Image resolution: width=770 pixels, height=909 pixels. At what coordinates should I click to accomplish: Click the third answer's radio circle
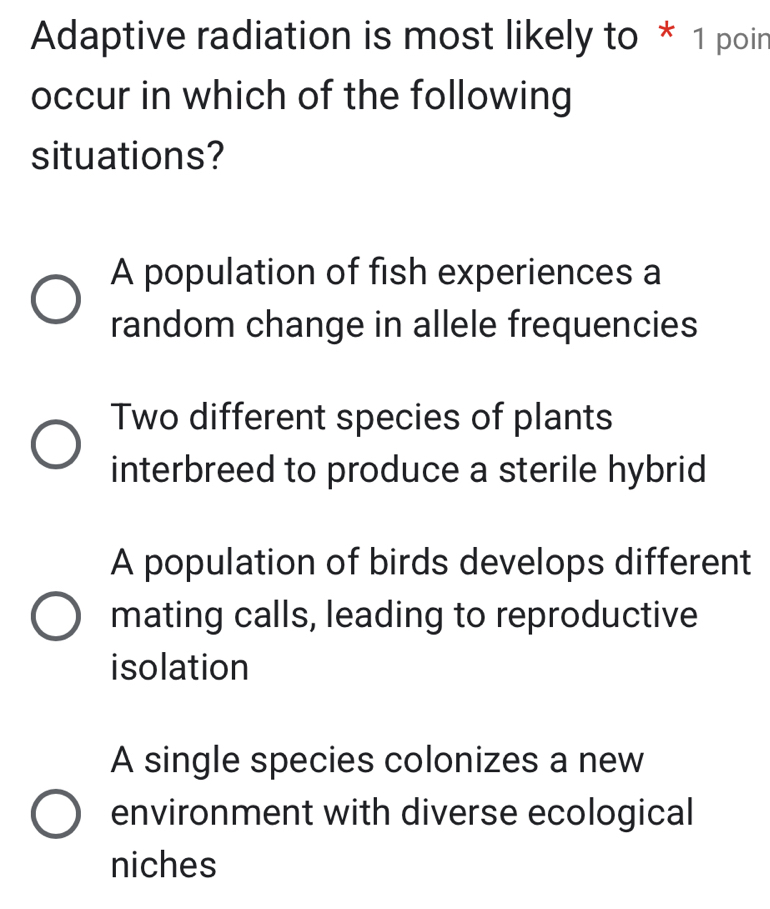(55, 615)
